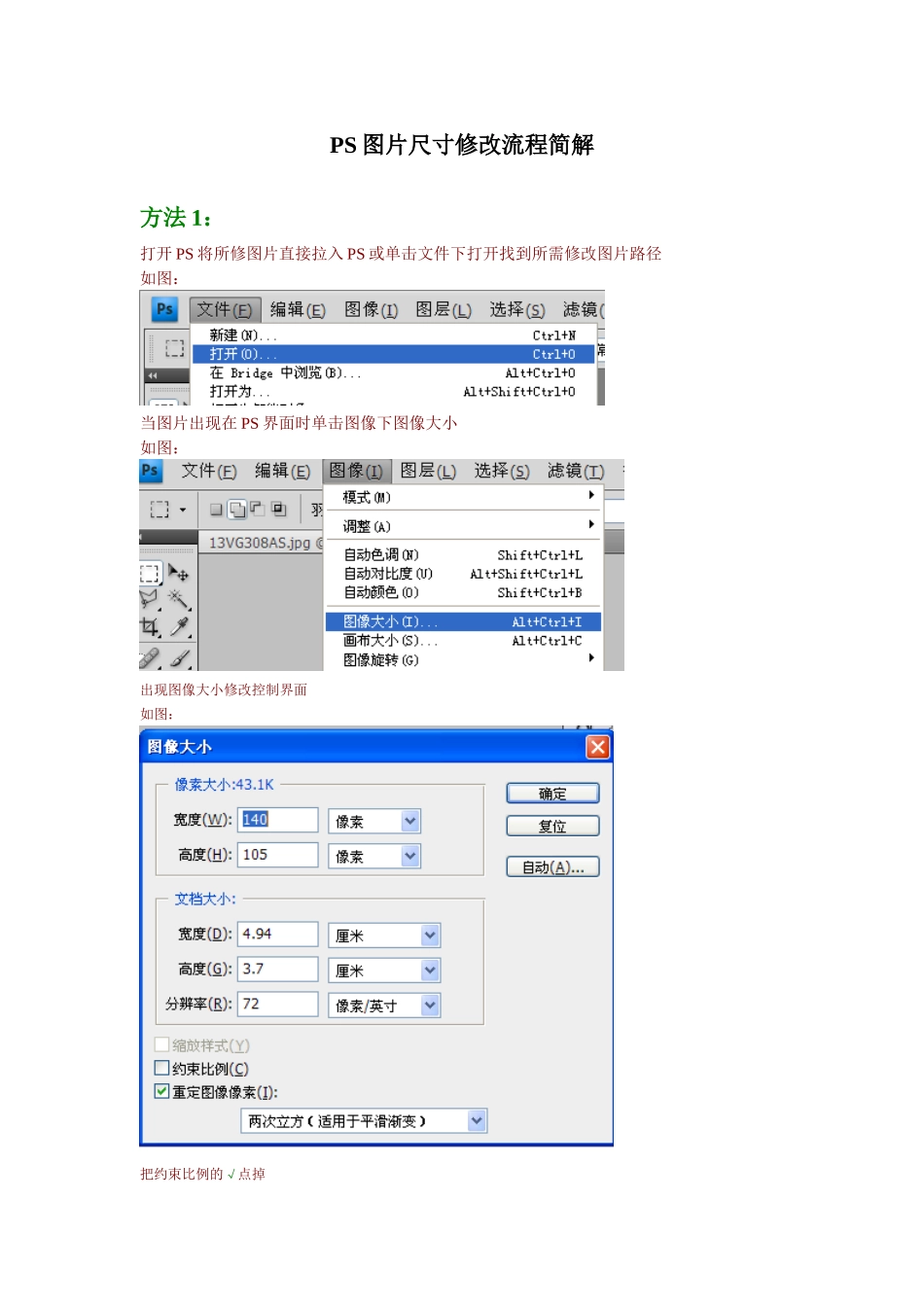The width and height of the screenshot is (924, 1307).
Task: Select the Rectangular Marquee tool in the toolbox
Action: click(150, 574)
